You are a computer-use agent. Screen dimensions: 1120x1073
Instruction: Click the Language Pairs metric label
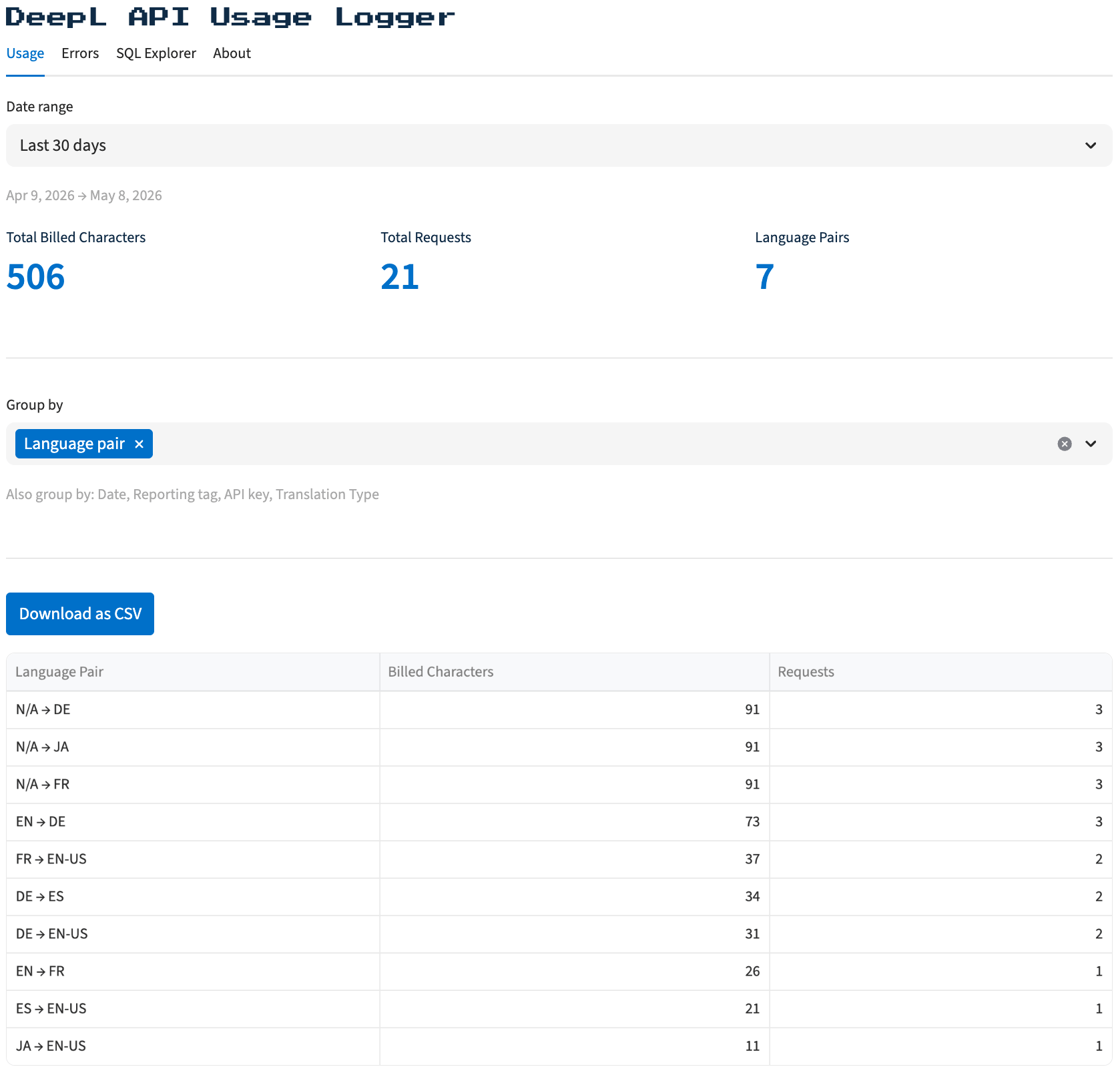pyautogui.click(x=802, y=238)
